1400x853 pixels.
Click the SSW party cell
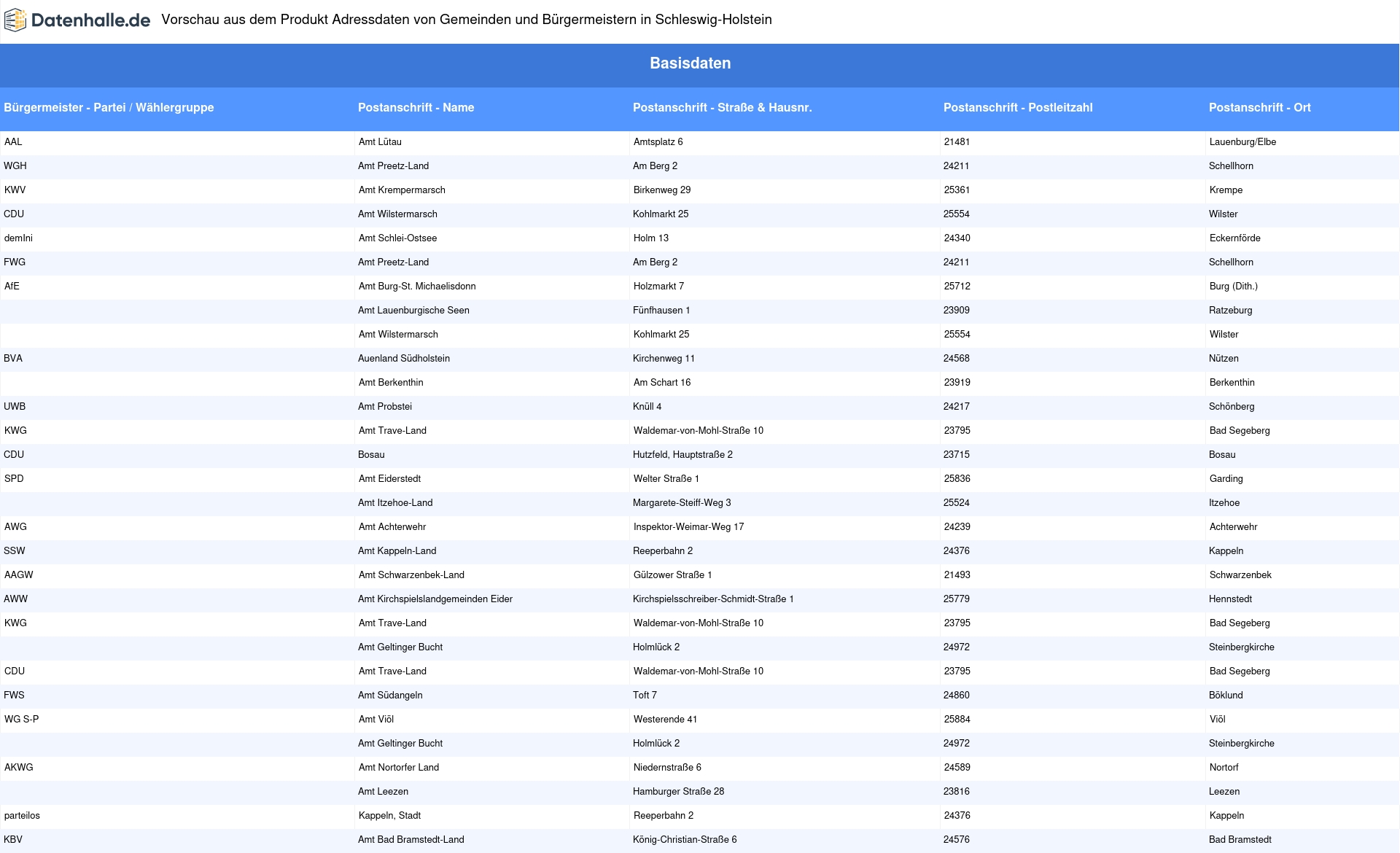pos(15,551)
